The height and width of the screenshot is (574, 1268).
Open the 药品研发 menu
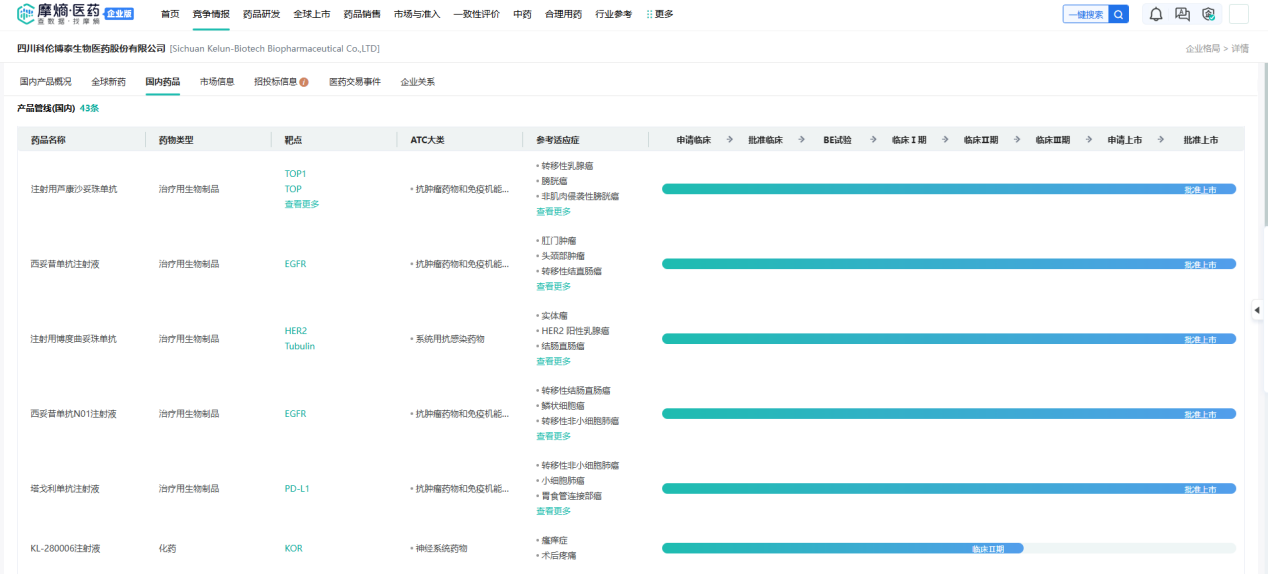(x=261, y=14)
